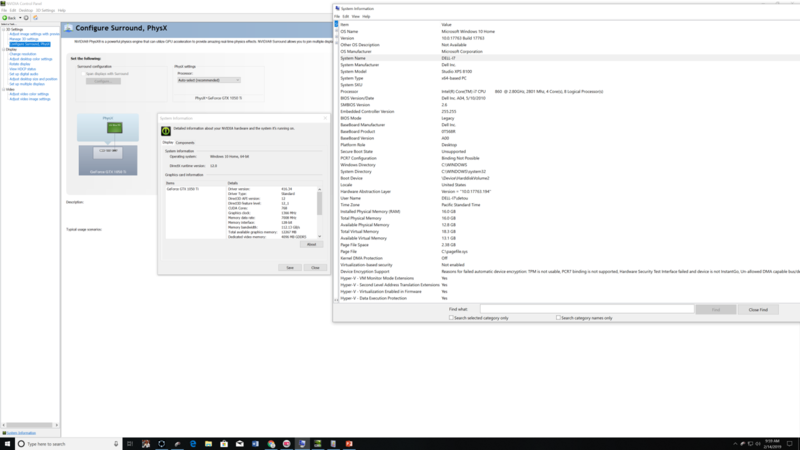Open Task View from the taskbar
Screen dimensions: 800x450
pos(130,444)
